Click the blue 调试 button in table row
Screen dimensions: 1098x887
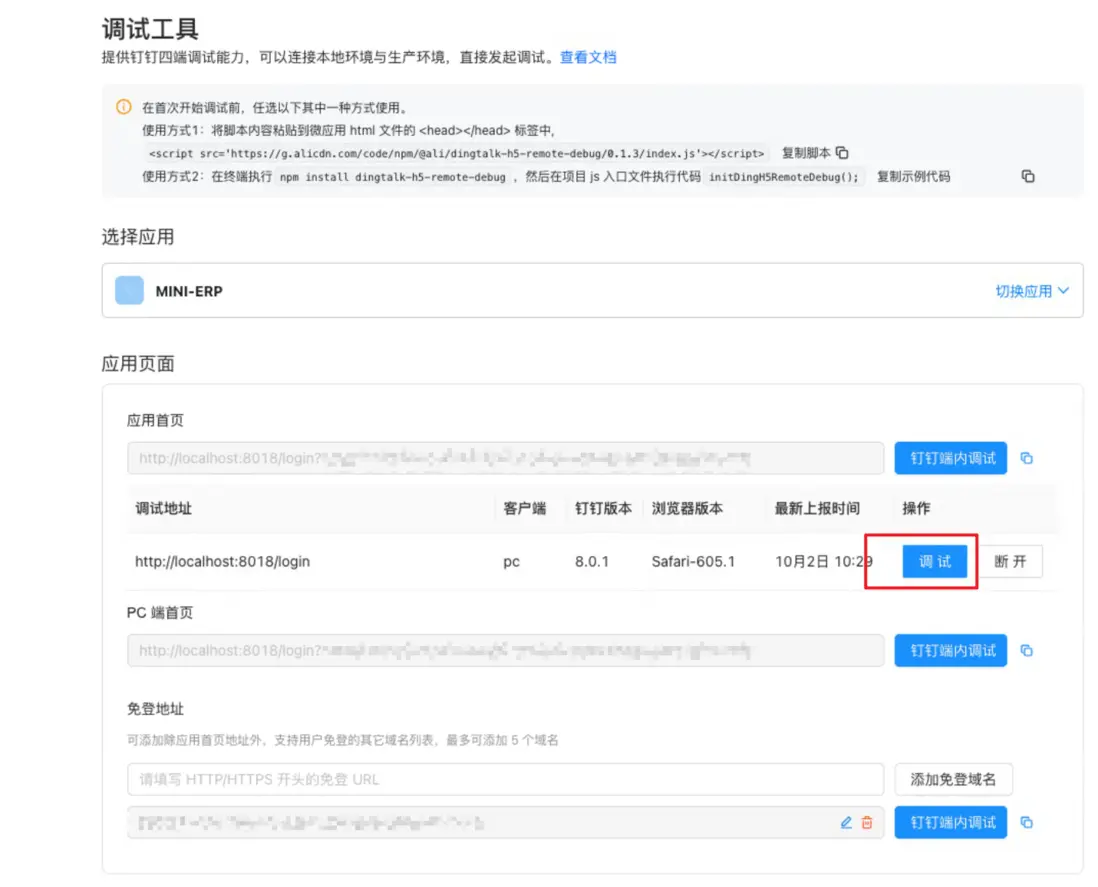click(x=935, y=561)
